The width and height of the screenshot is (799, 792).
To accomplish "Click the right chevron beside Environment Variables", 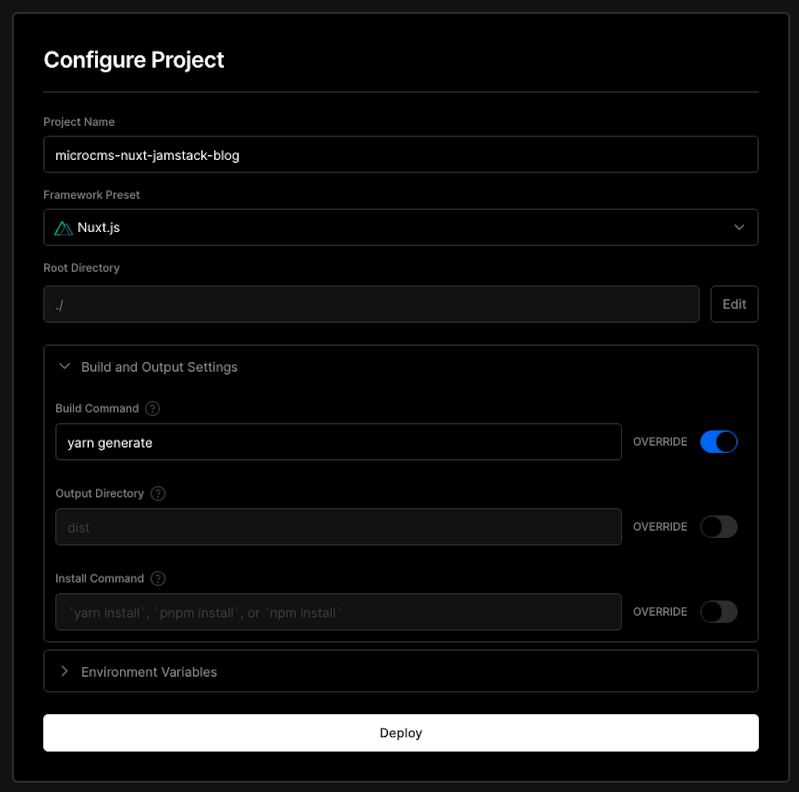I will pos(65,672).
